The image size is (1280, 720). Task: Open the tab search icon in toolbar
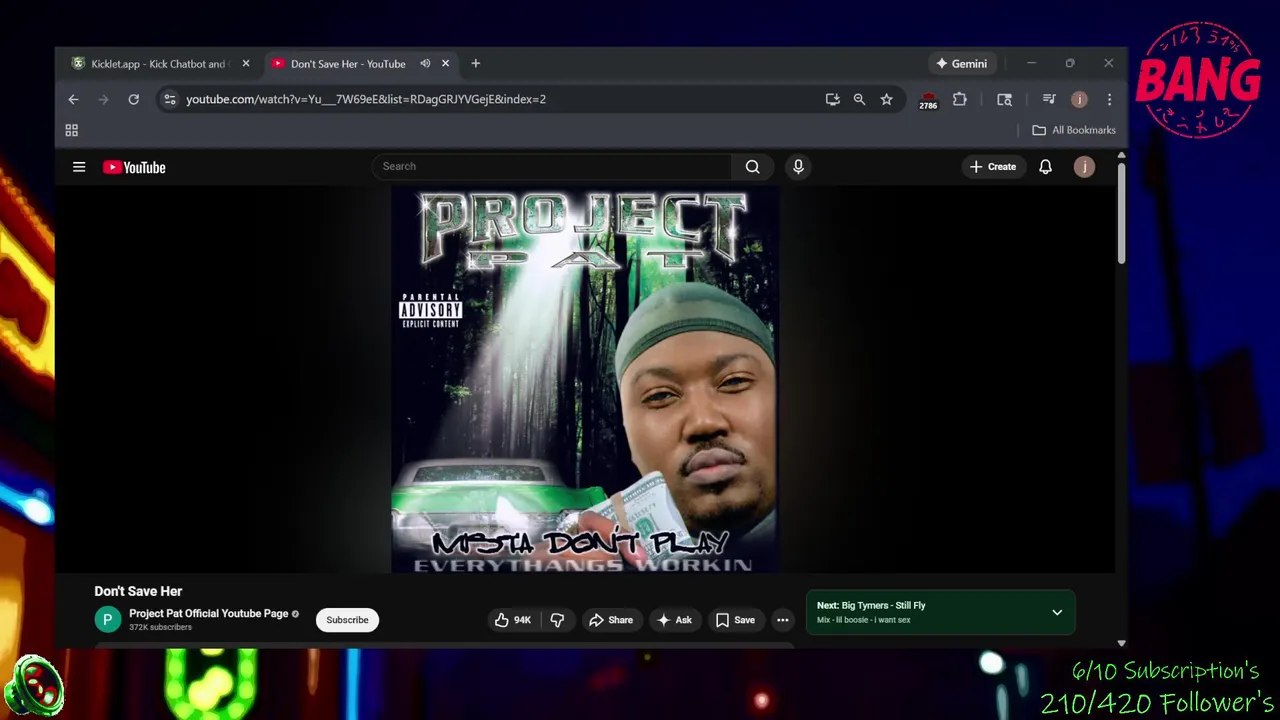(1004, 99)
